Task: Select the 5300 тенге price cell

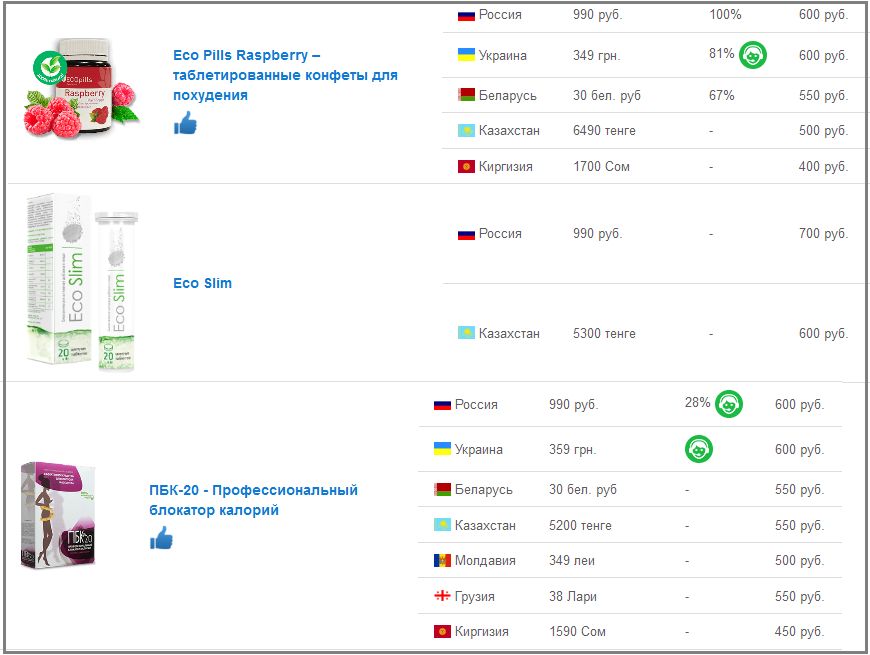Action: coord(604,333)
